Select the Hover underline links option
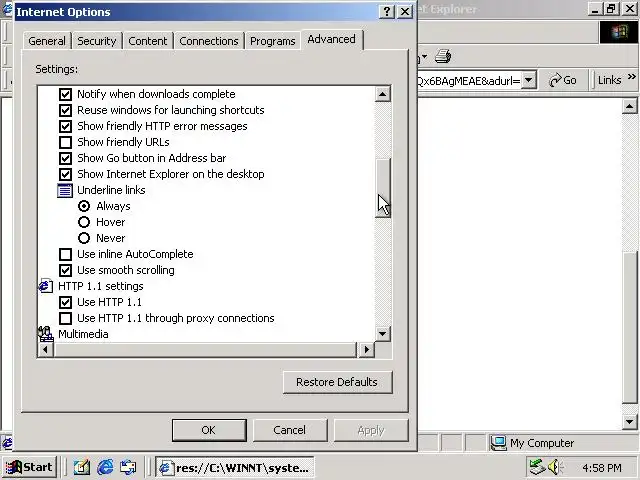Image resolution: width=640 pixels, height=480 pixels. (x=84, y=222)
